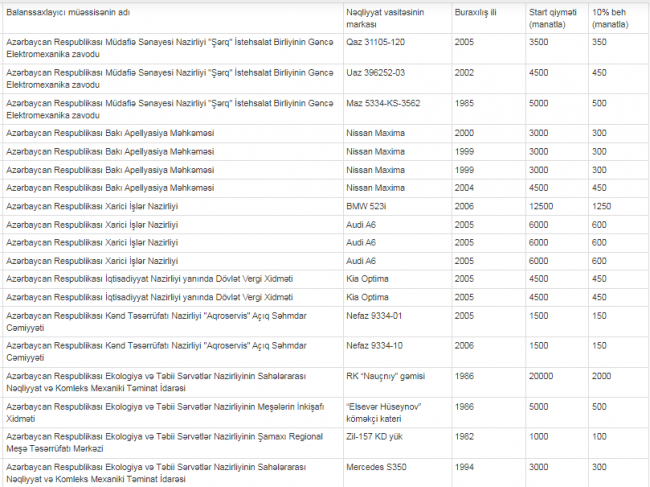Click the 'Nəqliyyat vasitəsinin markası' column header
650x487 pixels.
pyautogui.click(x=397, y=18)
